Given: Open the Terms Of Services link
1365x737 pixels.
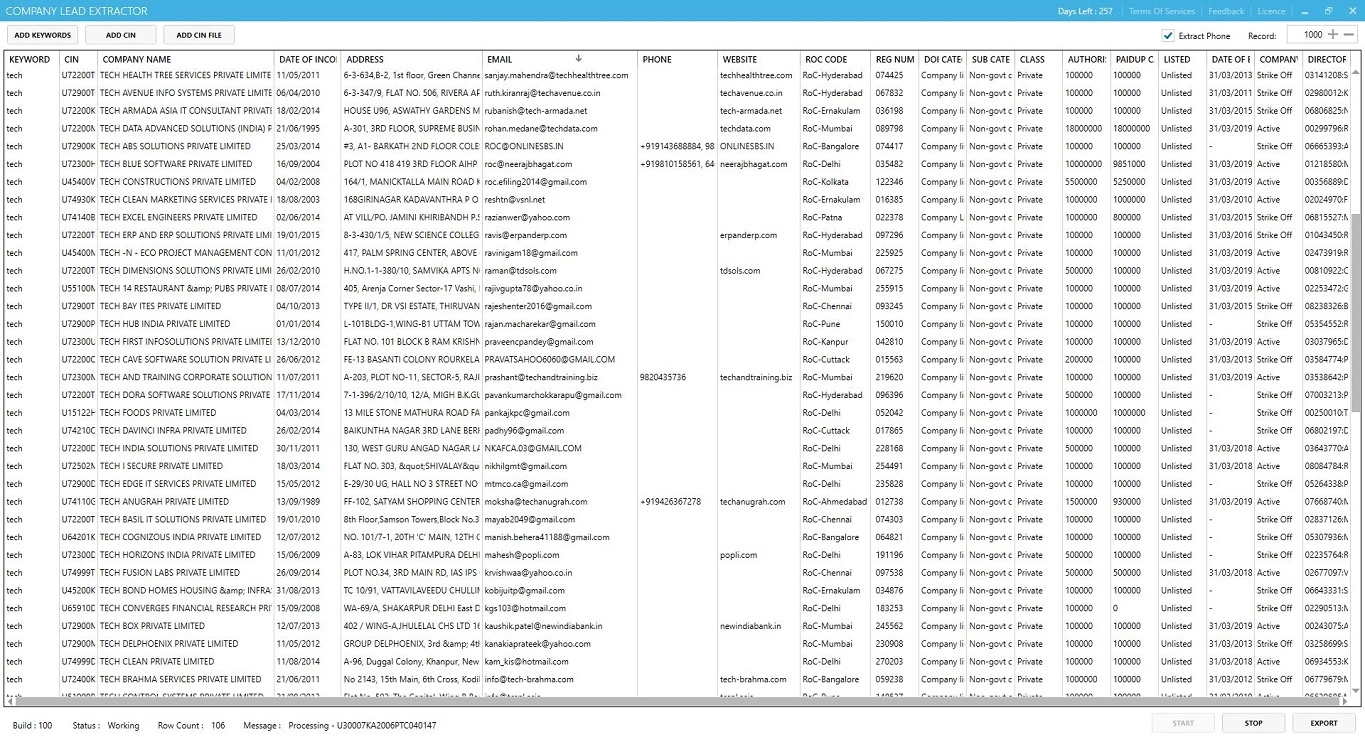Looking at the screenshot, I should [1161, 11].
